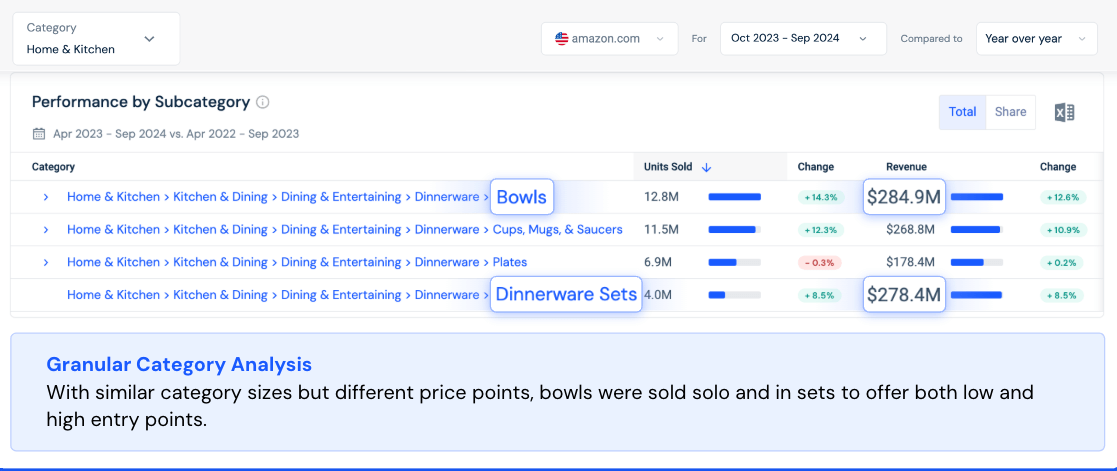1117x471 pixels.
Task: Click the Category column header
Action: (53, 167)
